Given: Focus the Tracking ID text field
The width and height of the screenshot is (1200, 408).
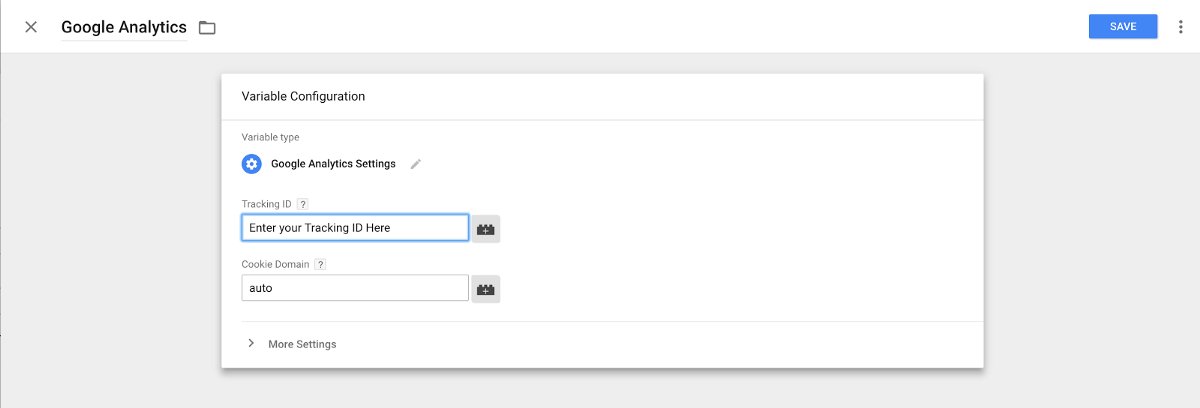Looking at the screenshot, I should point(355,228).
